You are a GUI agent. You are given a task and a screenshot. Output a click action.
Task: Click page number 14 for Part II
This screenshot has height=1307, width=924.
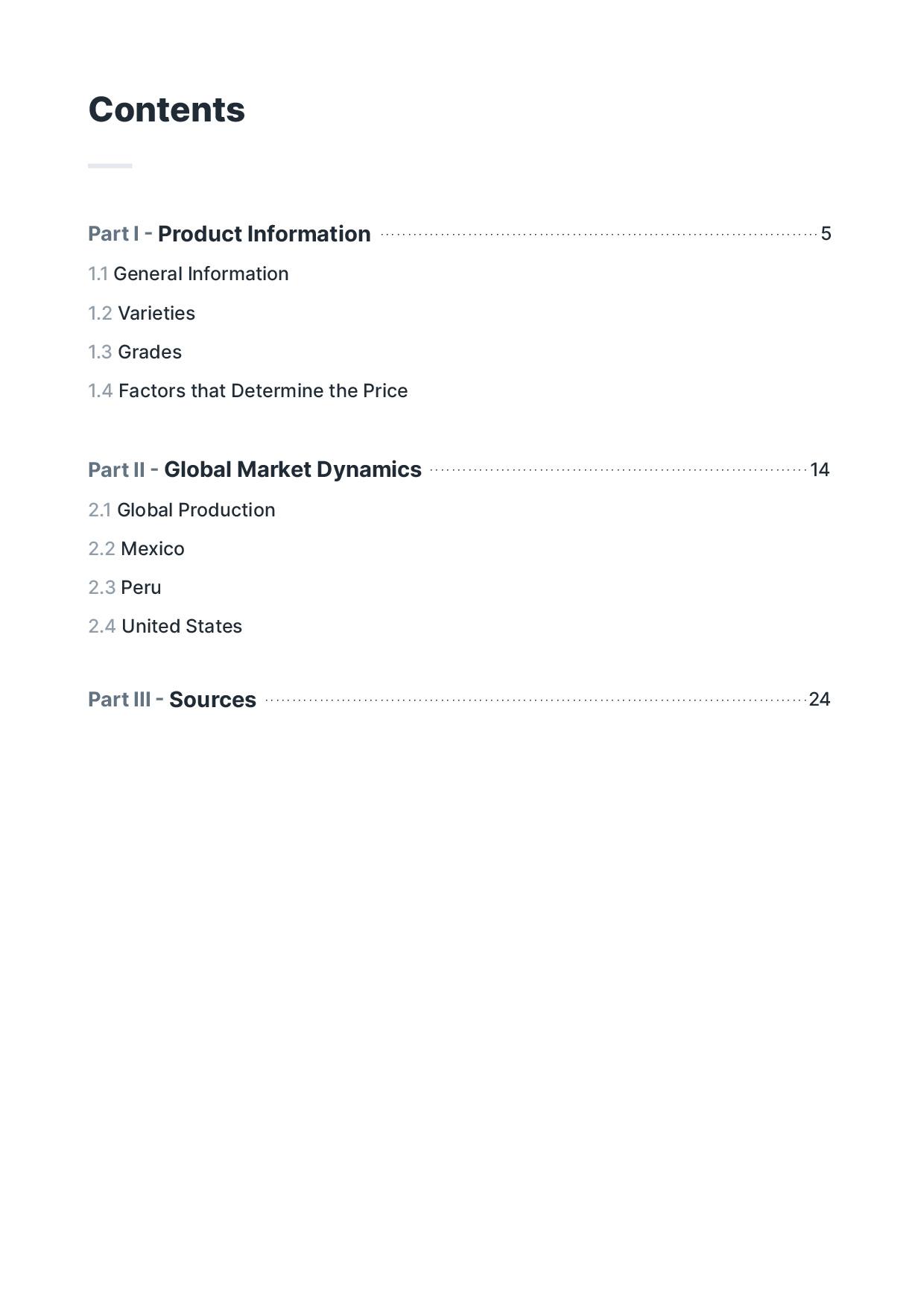820,469
